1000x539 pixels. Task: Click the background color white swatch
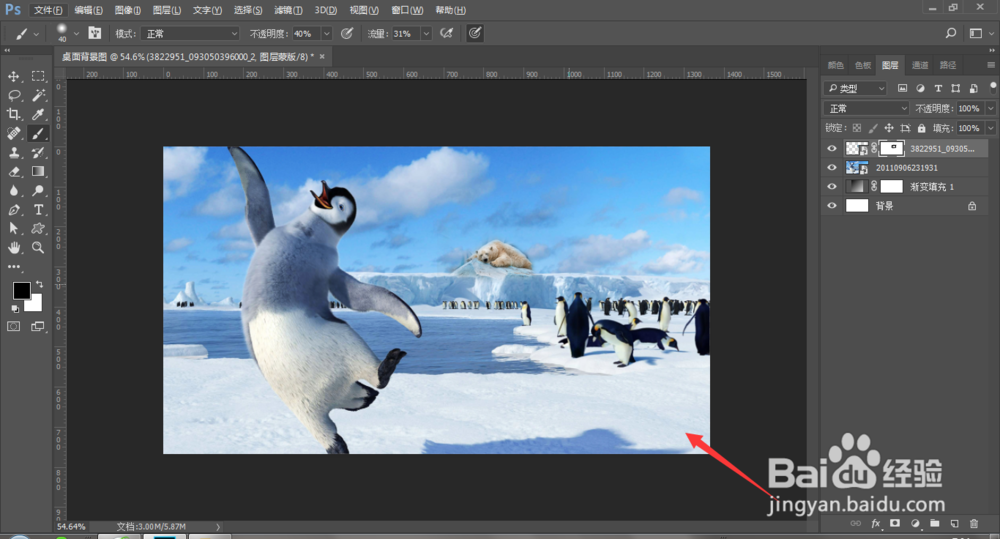36,306
